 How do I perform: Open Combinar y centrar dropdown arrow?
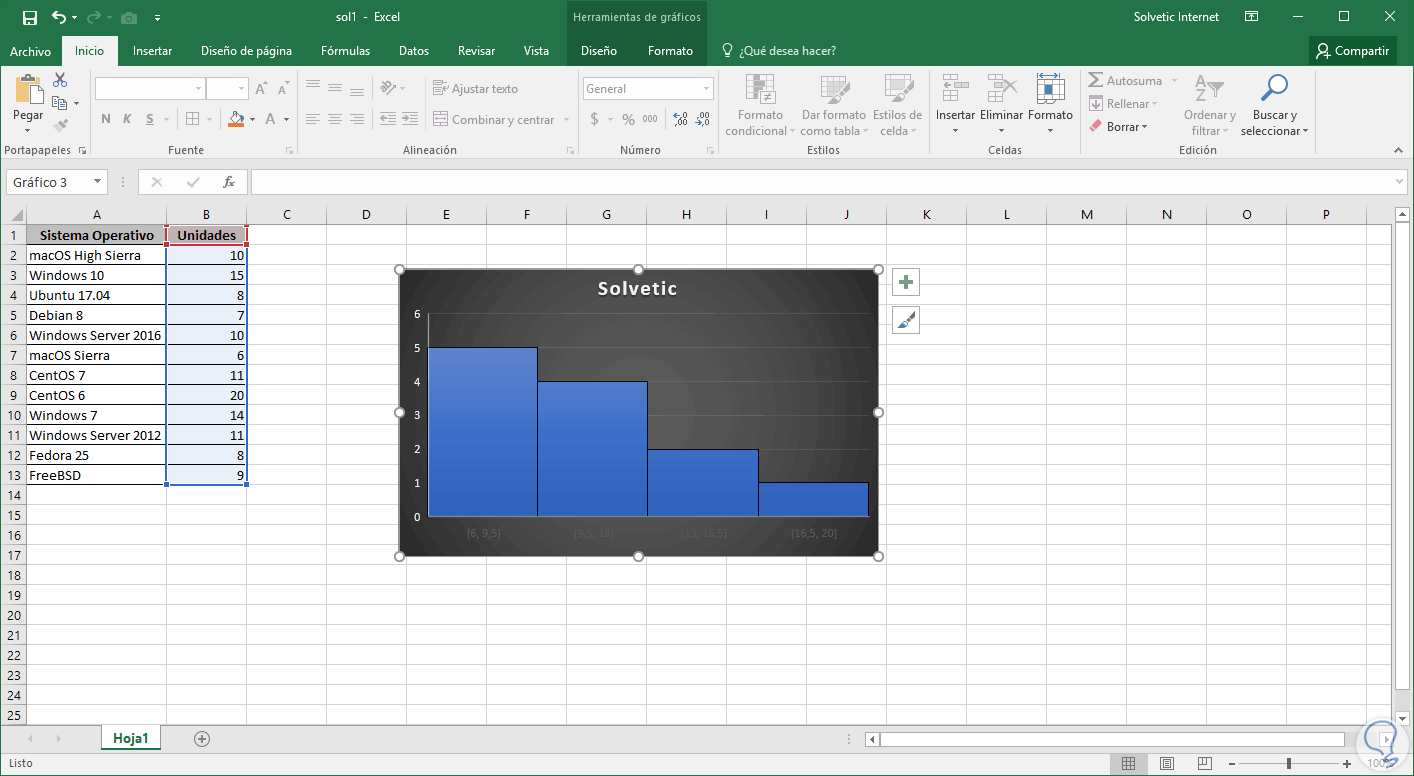(x=567, y=120)
